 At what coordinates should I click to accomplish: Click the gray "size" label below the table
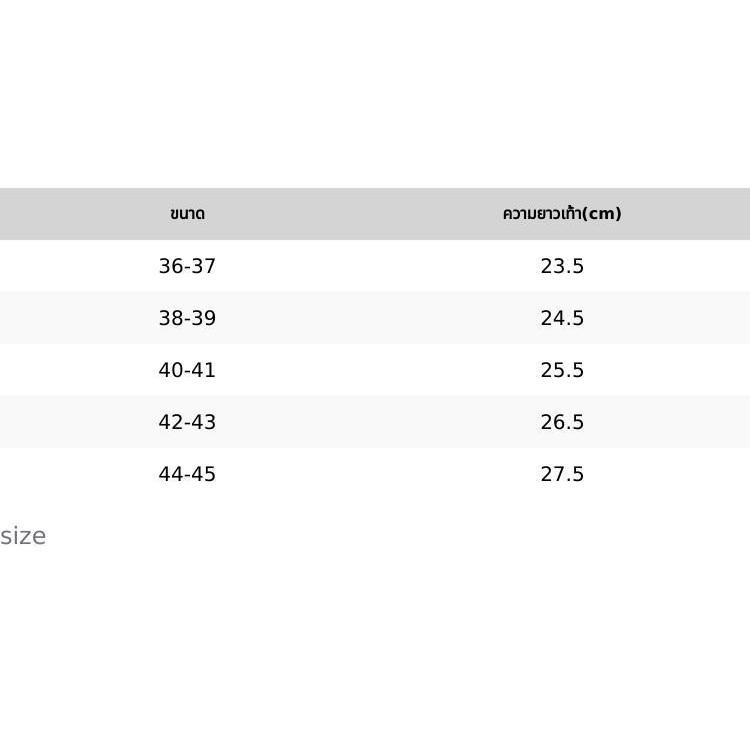[x=23, y=536]
